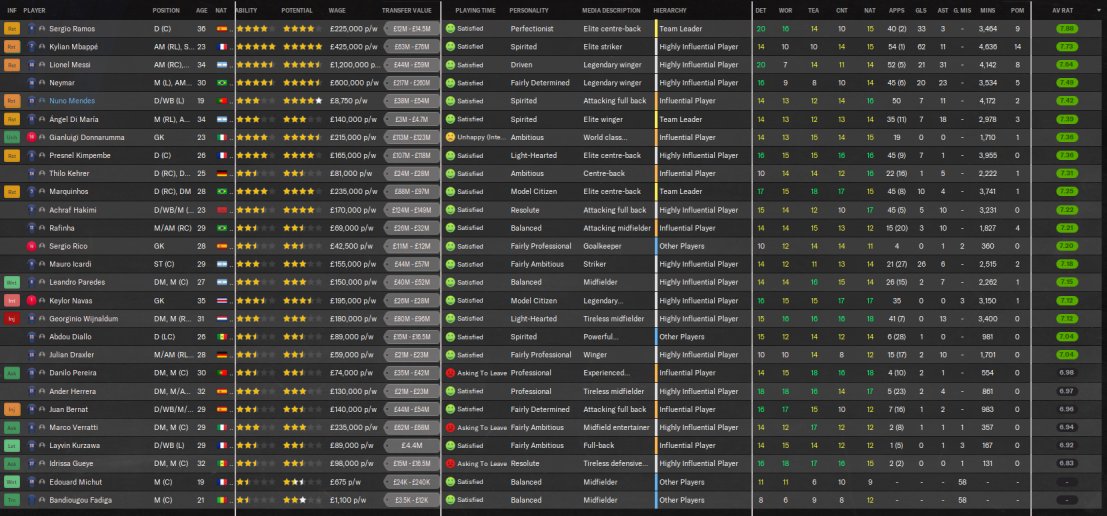The width and height of the screenshot is (1107, 516).
Task: Click Gianluigi Donnarumma's green Unh status badge
Action: click(12, 138)
